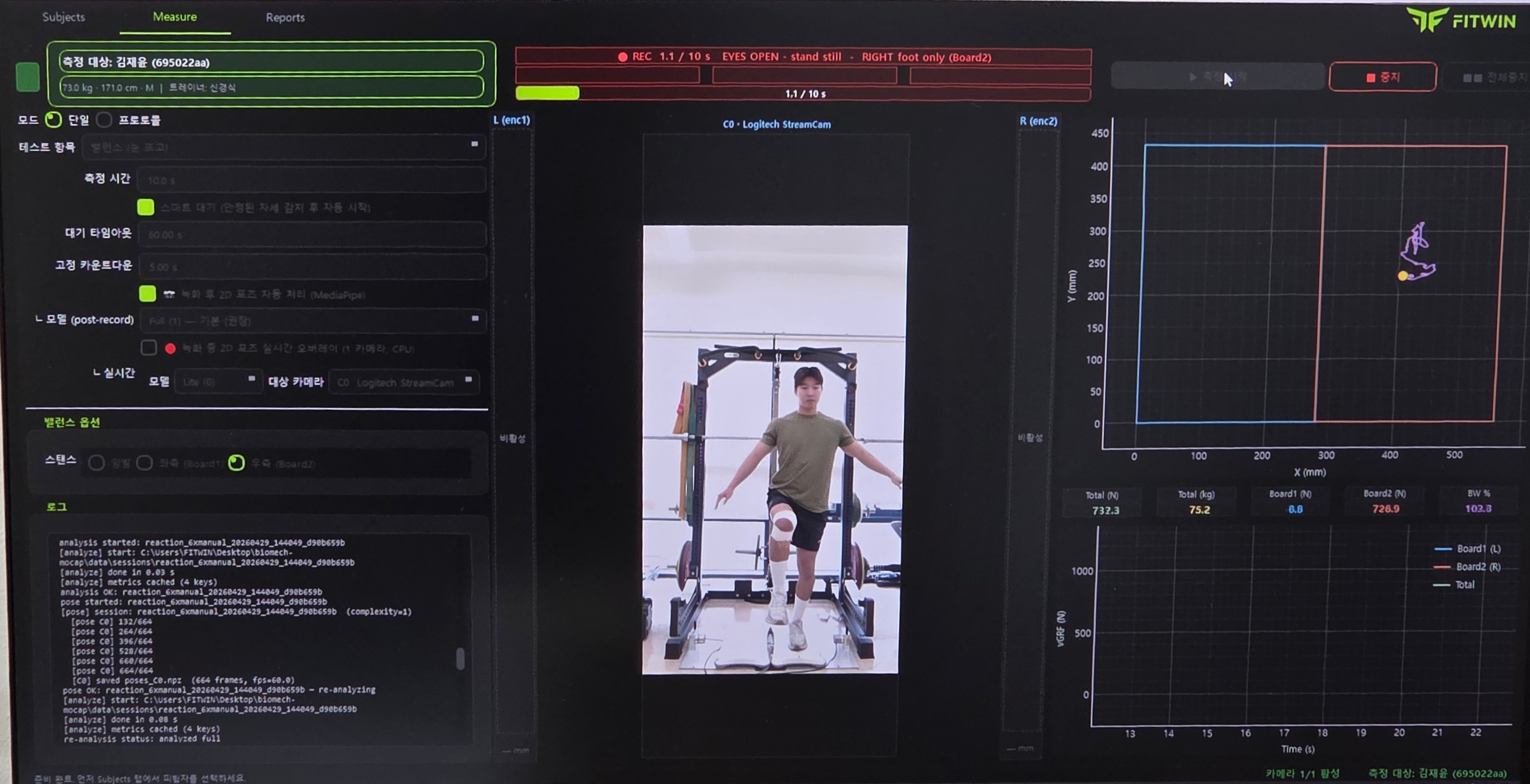Toggle the 스마트 대기 checkbox
The image size is (1530, 784).
pyautogui.click(x=145, y=206)
